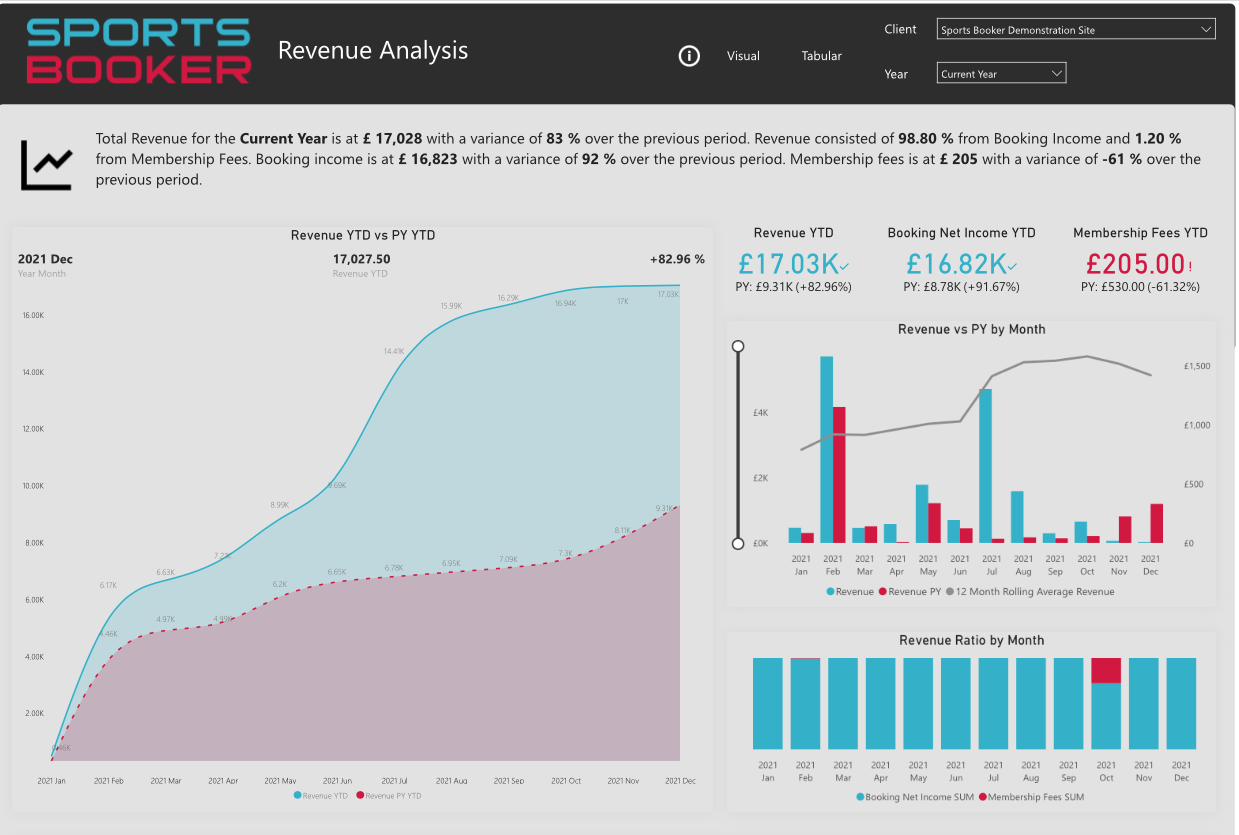Select the Booking Net Income SUM legend entry
The image size is (1239, 835).
point(915,797)
